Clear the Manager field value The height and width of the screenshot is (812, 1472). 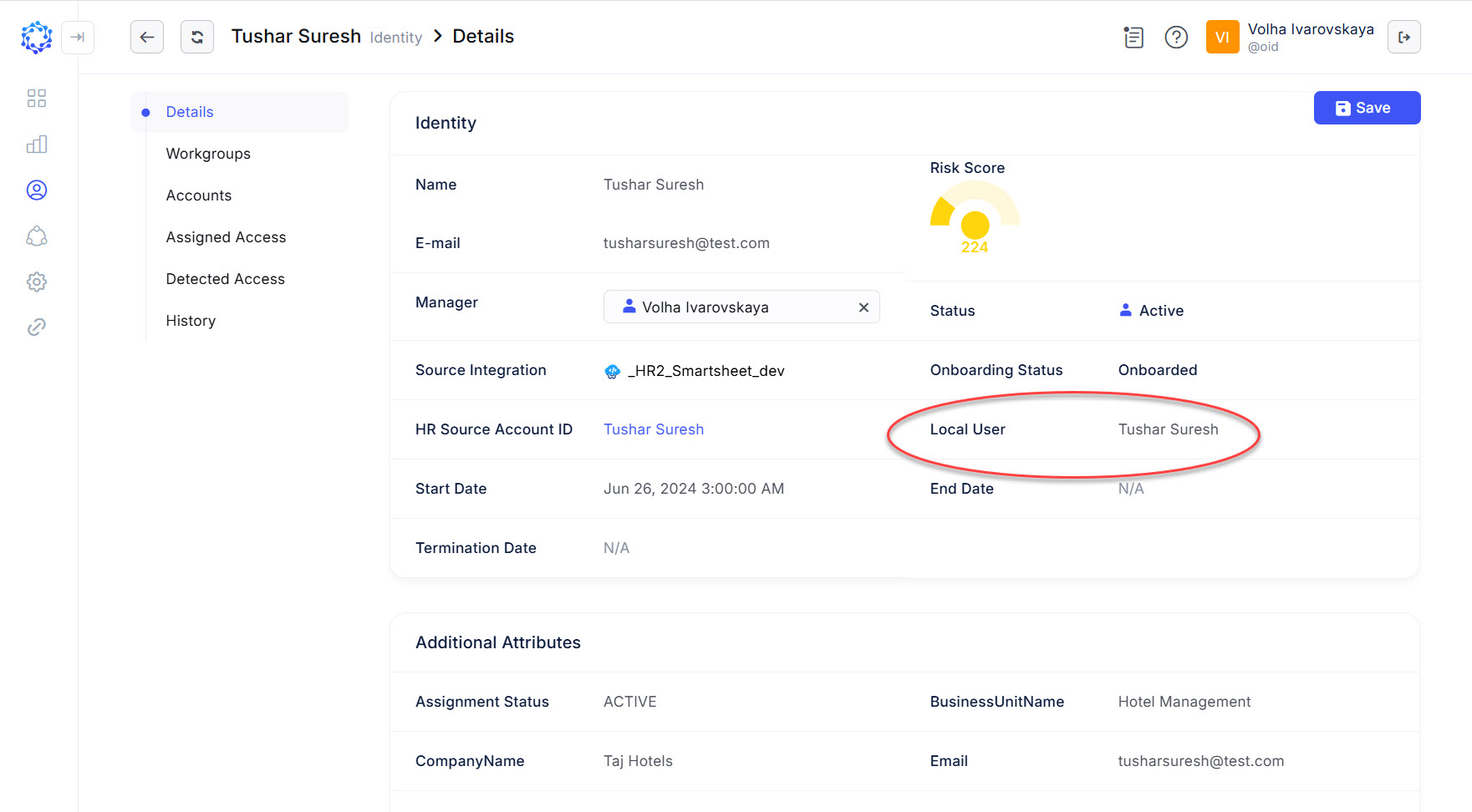click(x=863, y=307)
